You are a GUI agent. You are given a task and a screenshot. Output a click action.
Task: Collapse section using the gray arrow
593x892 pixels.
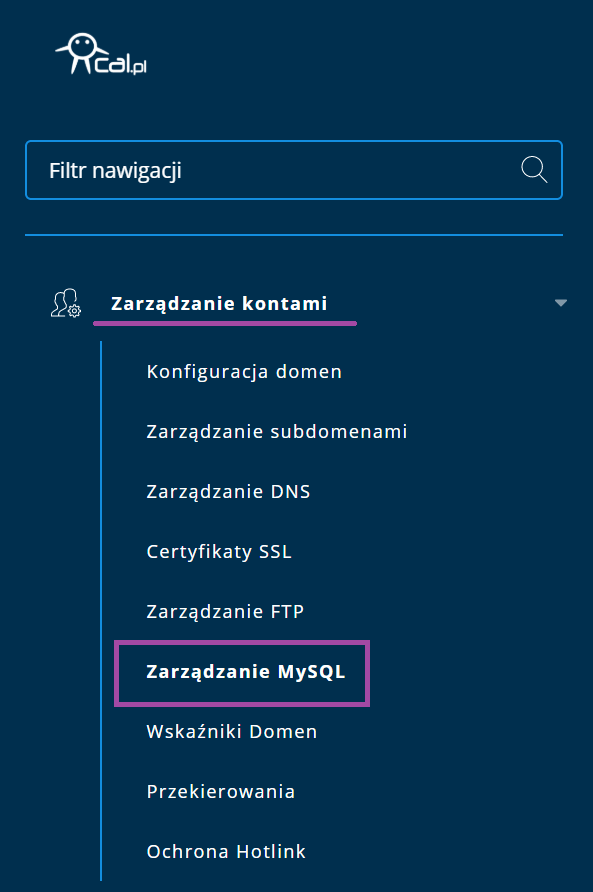(561, 303)
